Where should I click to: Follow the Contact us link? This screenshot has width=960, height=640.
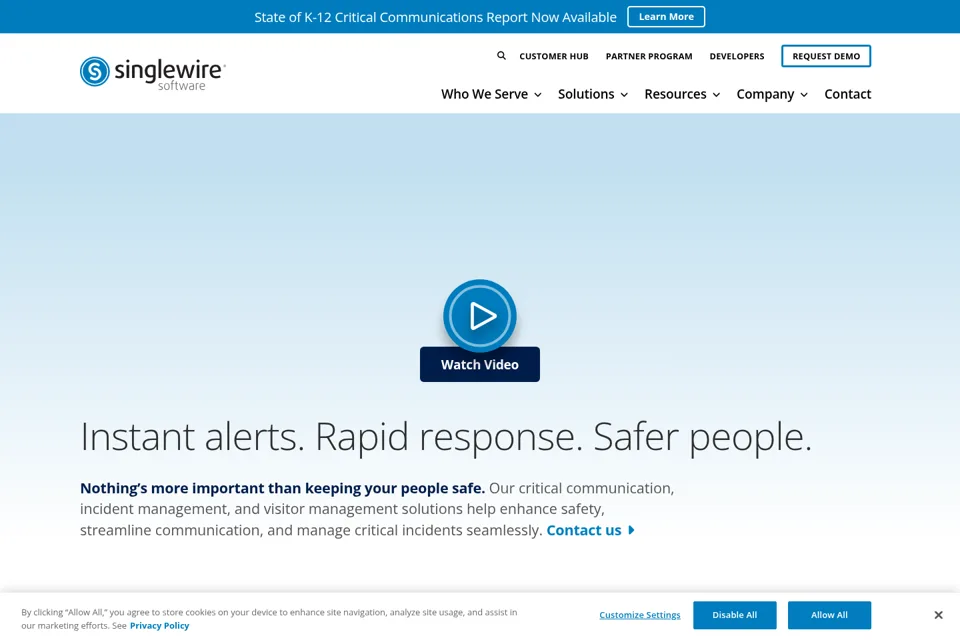[590, 530]
